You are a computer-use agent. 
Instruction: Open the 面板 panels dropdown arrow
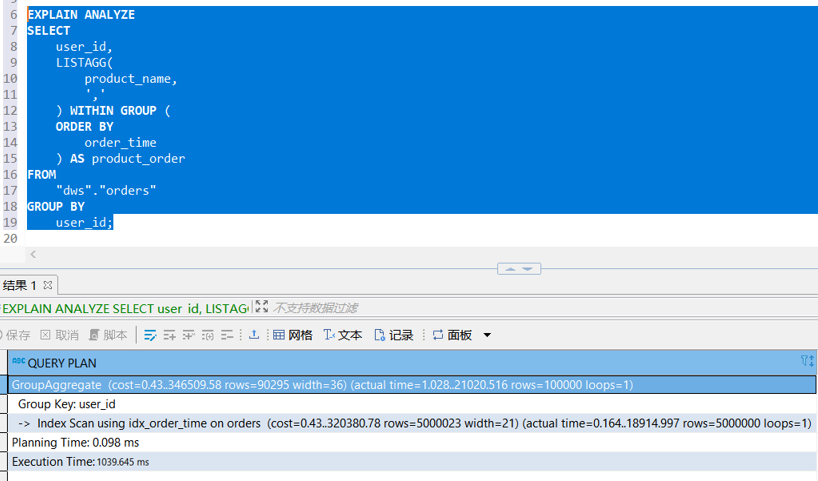tap(487, 335)
